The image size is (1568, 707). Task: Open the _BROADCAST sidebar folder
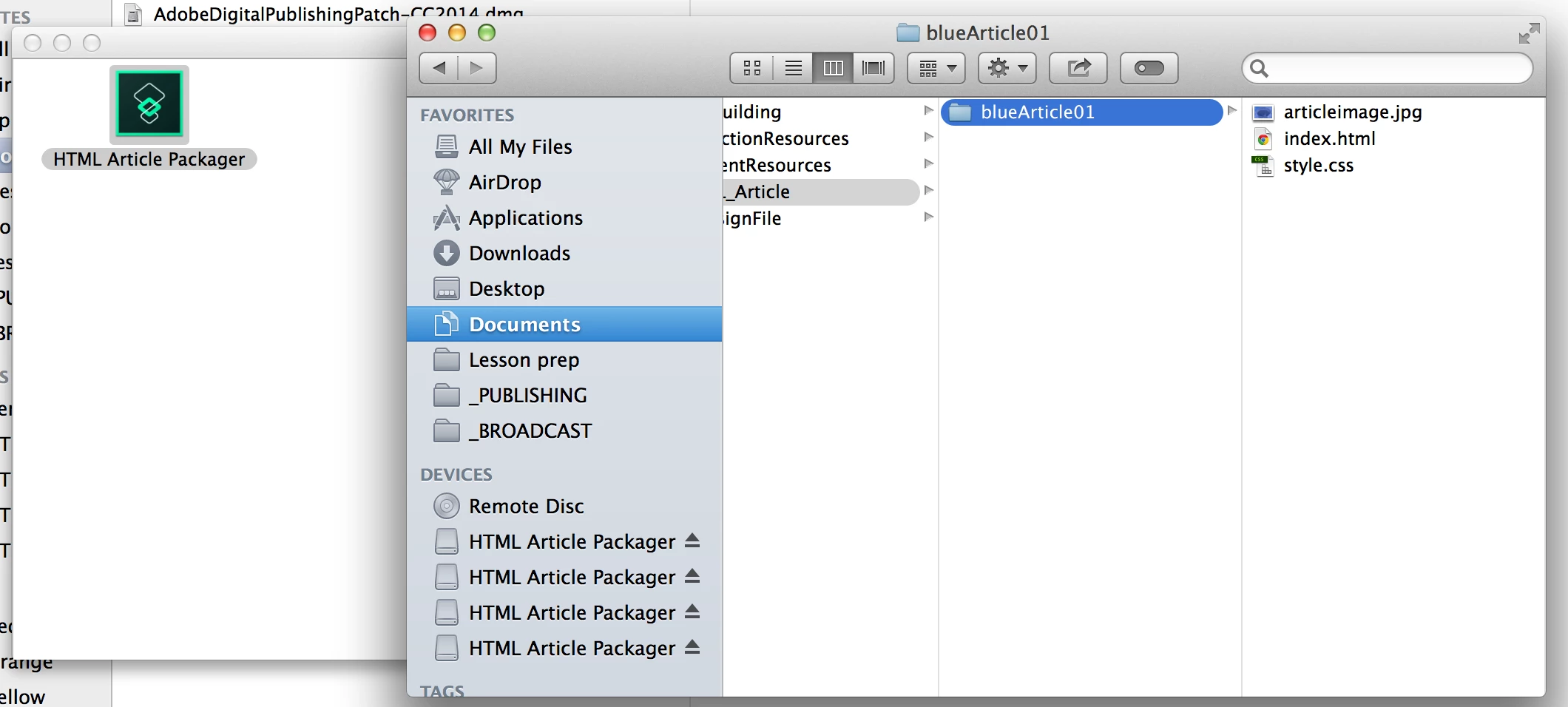coord(564,430)
